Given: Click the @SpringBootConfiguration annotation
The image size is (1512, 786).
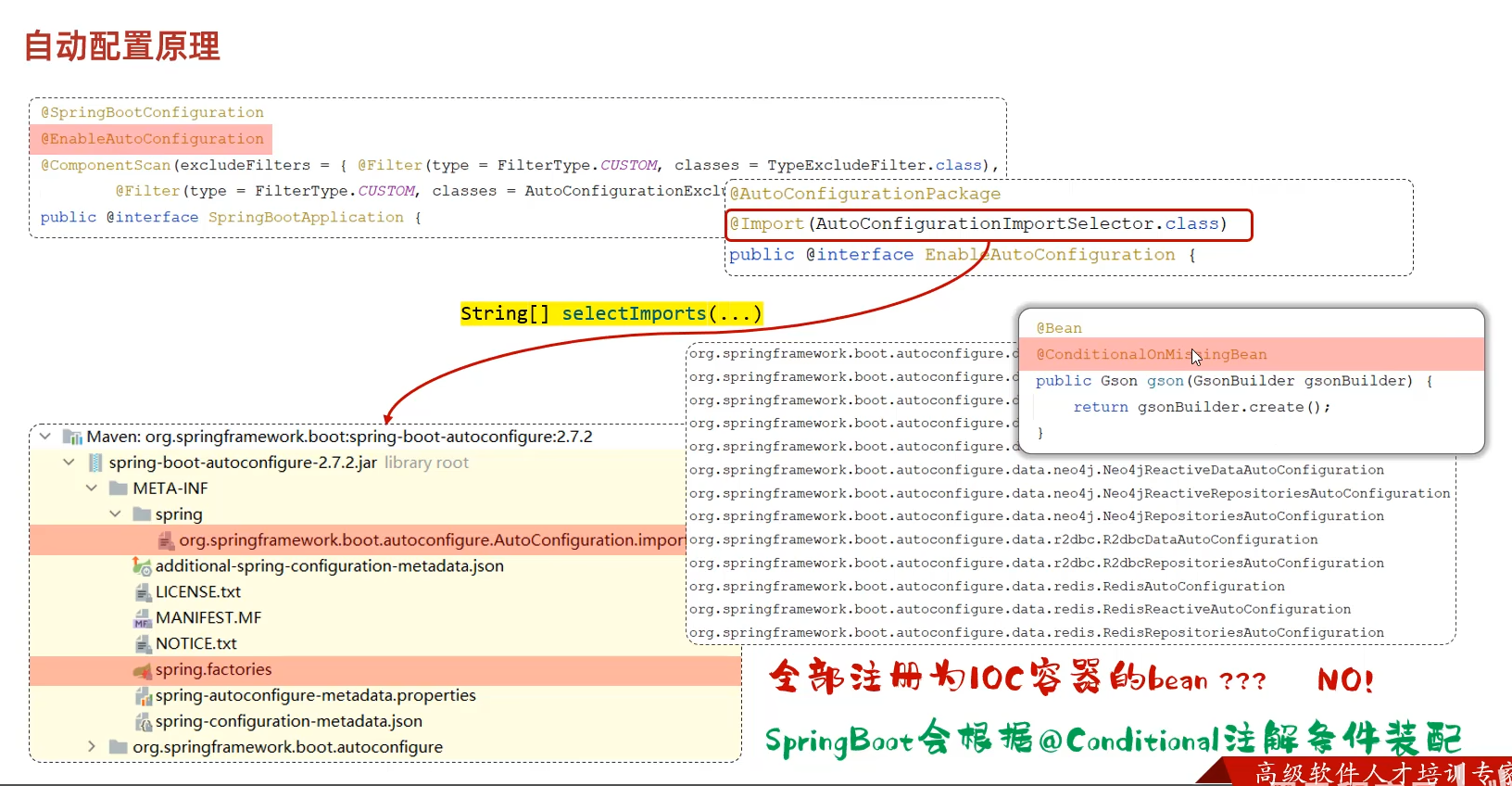Looking at the screenshot, I should click(152, 112).
